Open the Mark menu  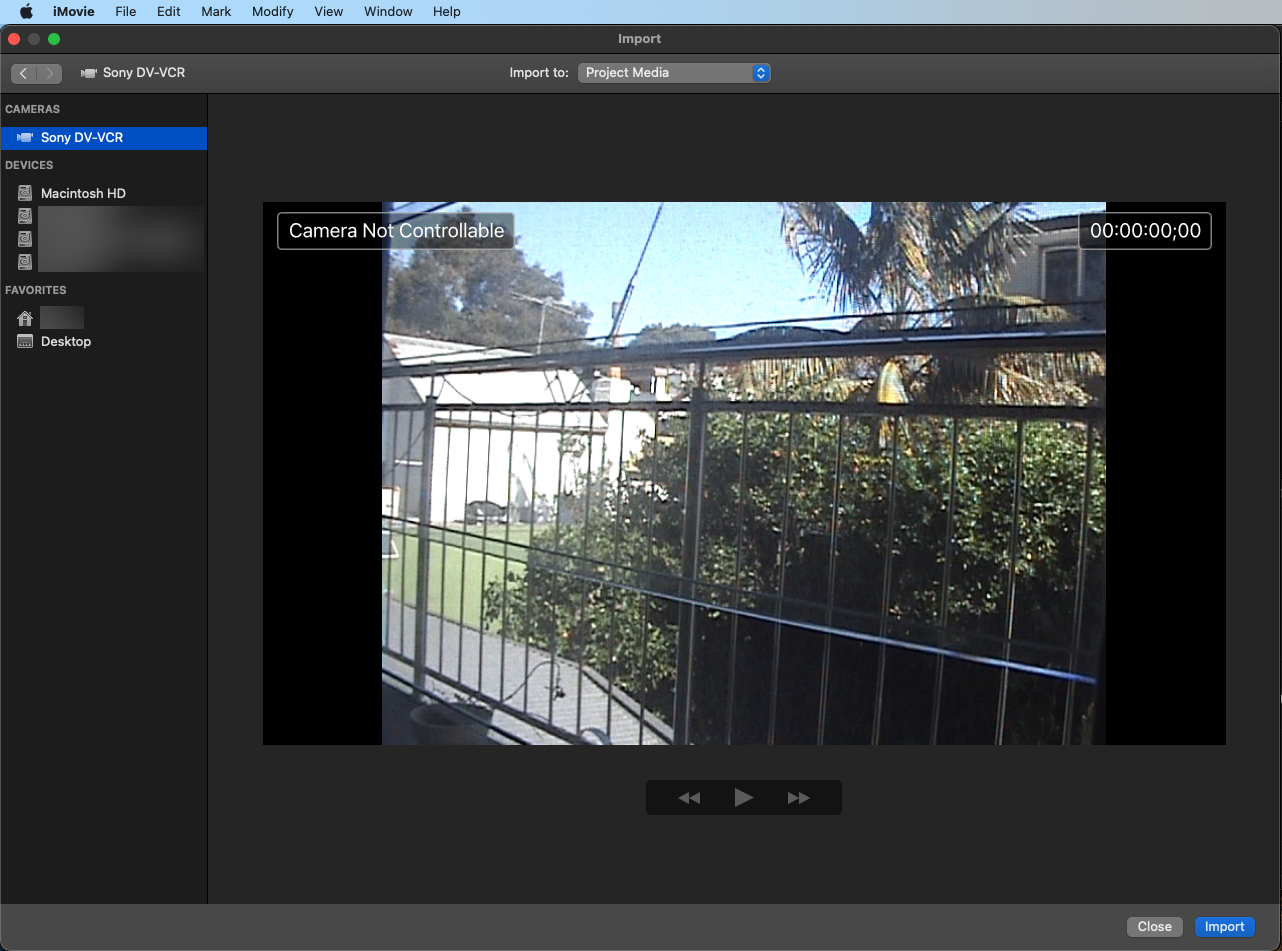[216, 12]
